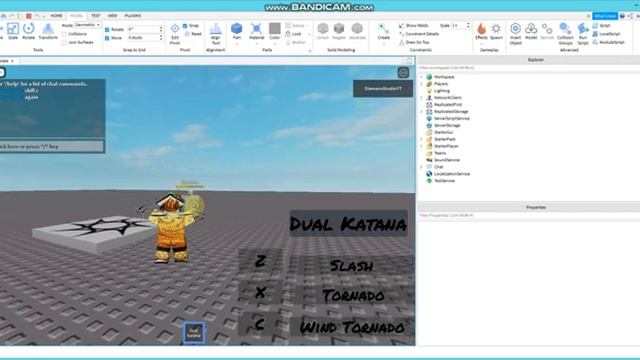Toggle Show Welds option
The width and height of the screenshot is (640, 360).
(x=414, y=25)
